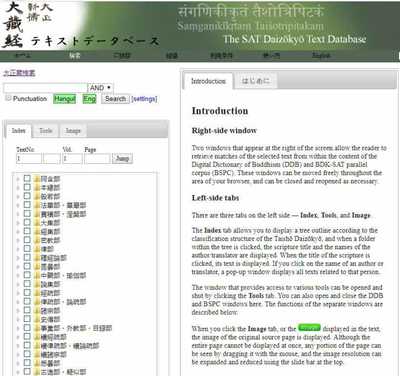Check the box beside 密教部
This screenshot has width=400, height=376.
coord(27,240)
